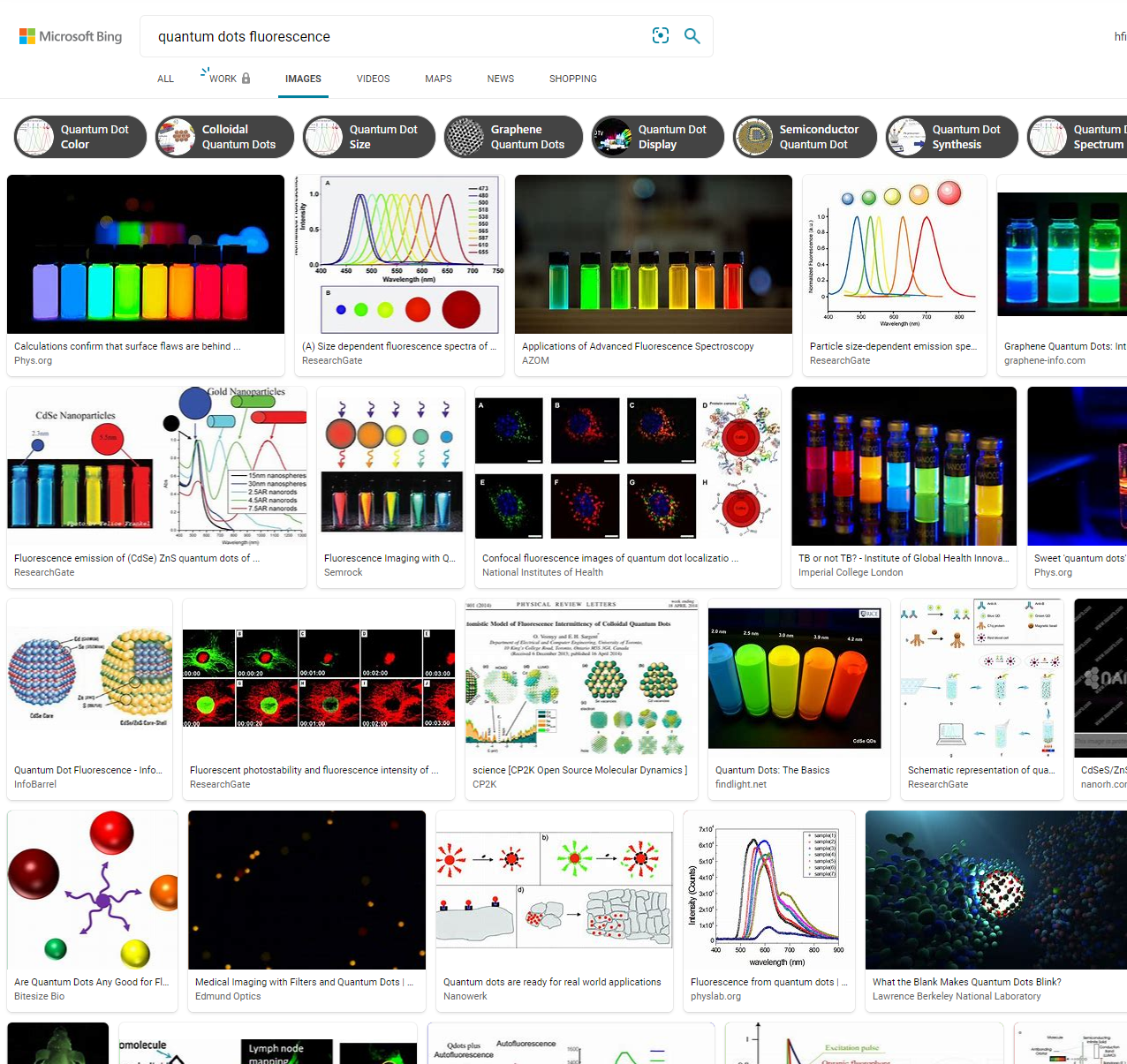1127x1064 pixels.
Task: Click 'Quantum Dots: The Basics' caption
Action: tap(773, 770)
